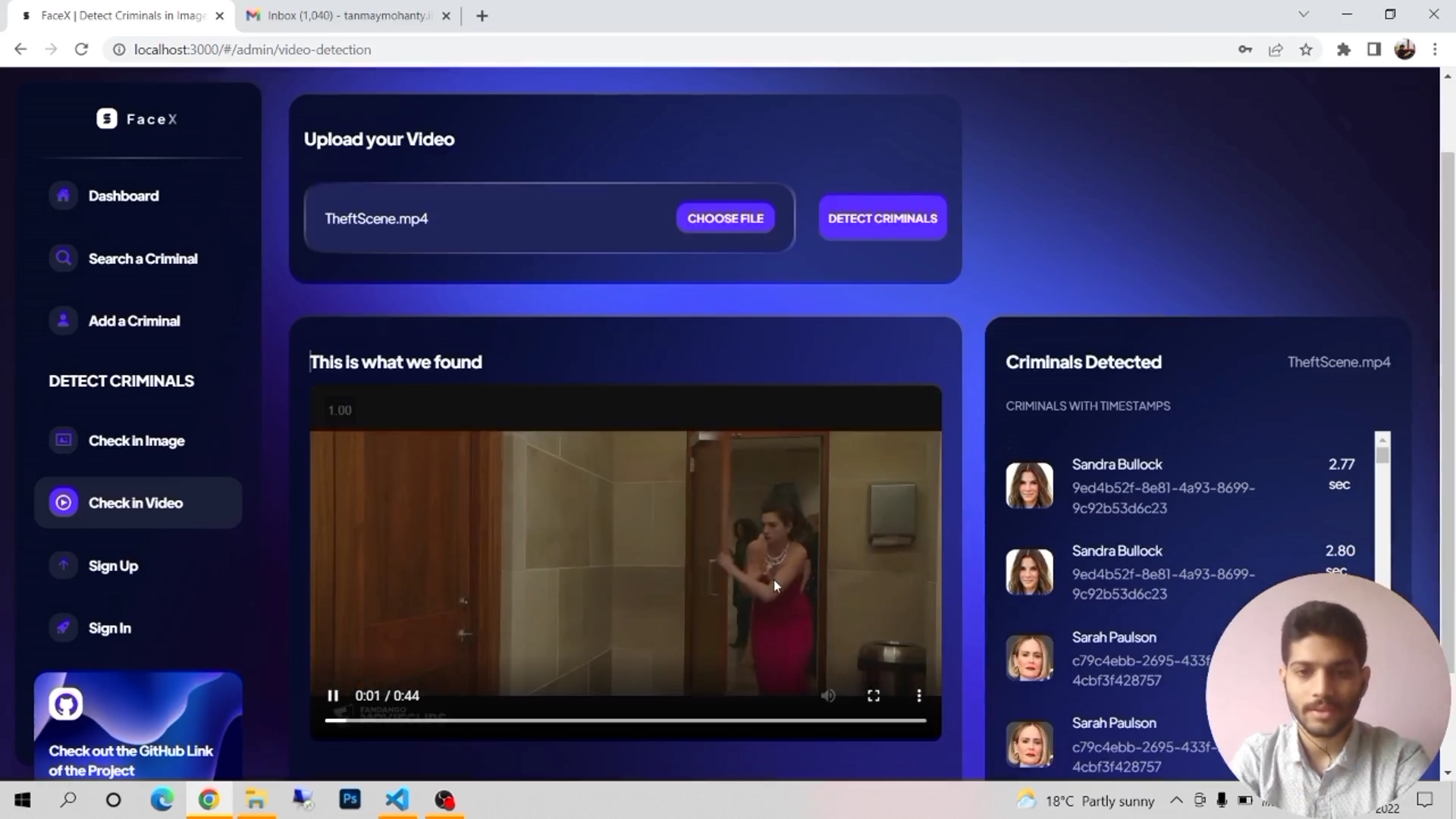Click the Check in Video play icon
1456x819 pixels.
click(x=64, y=503)
